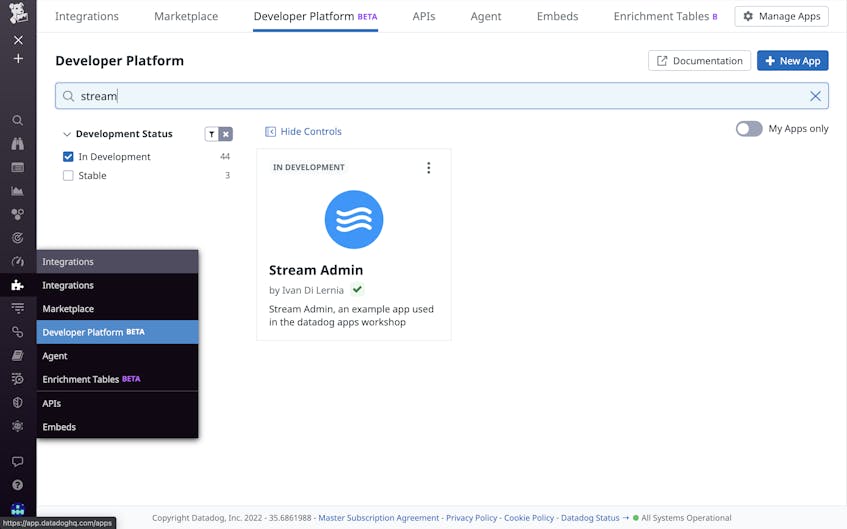Choose Developer Platform BETA in the flyout menu

117,332
